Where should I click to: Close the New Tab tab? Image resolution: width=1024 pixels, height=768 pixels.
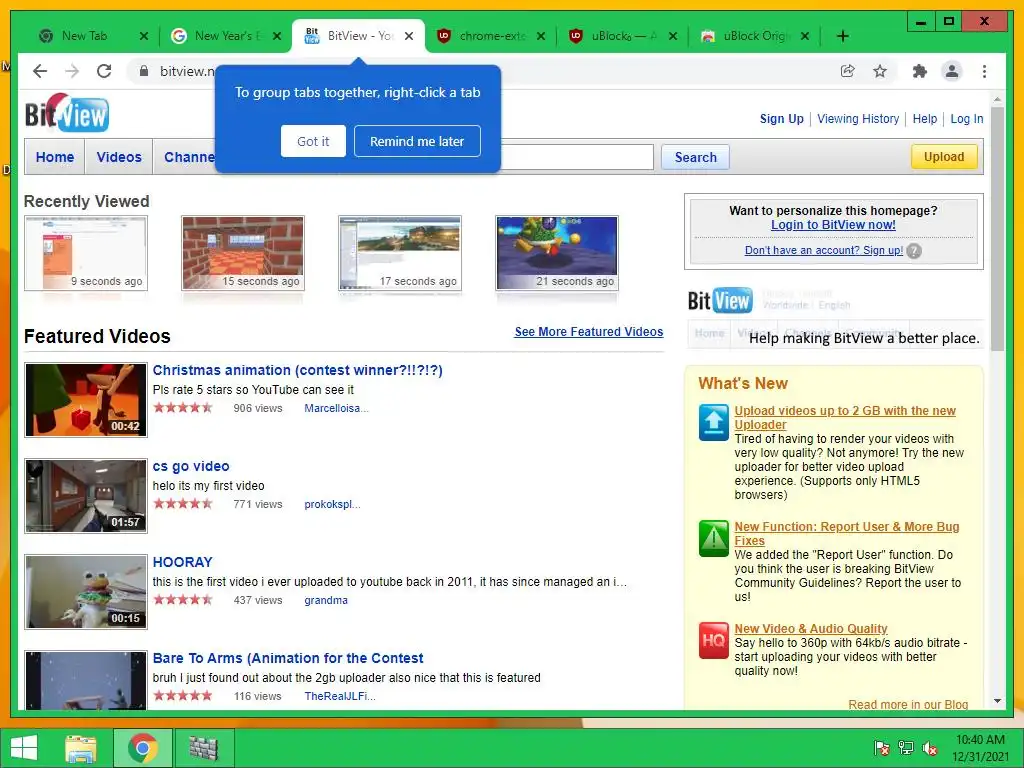pyautogui.click(x=144, y=36)
